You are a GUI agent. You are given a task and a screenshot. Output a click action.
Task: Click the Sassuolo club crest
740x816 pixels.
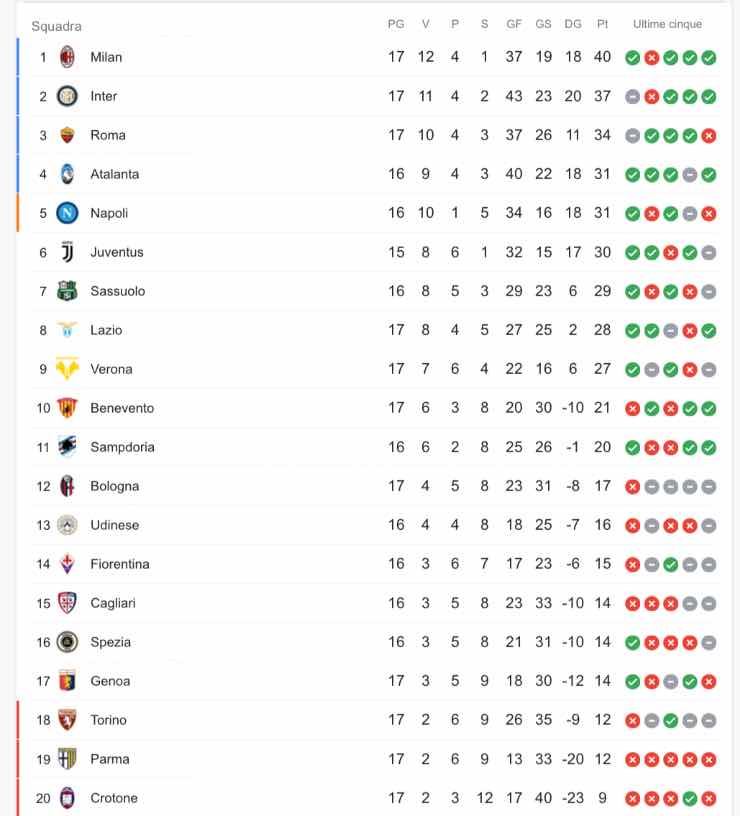[x=67, y=291]
